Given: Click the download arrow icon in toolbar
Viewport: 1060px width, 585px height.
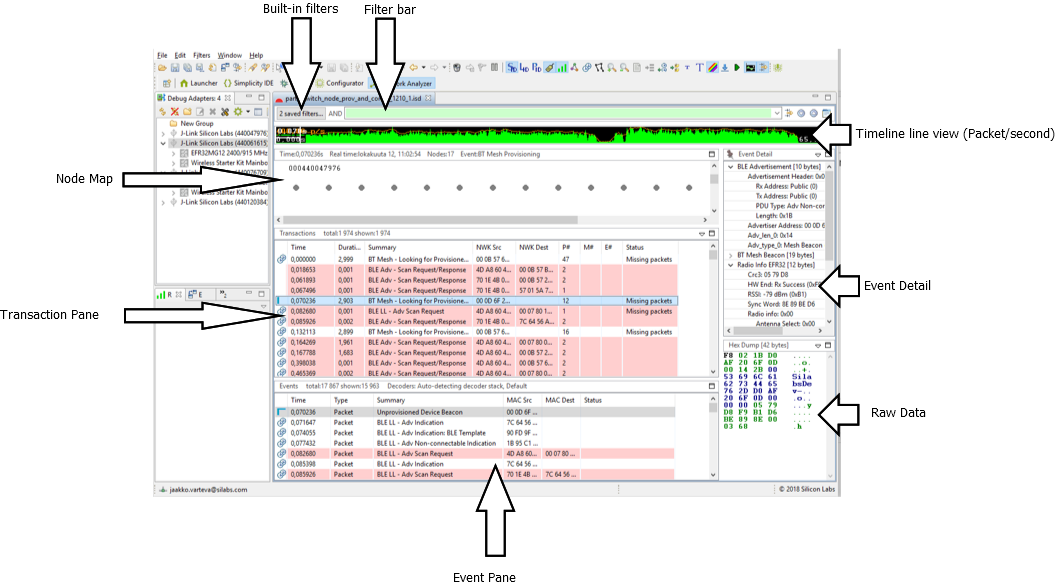Looking at the screenshot, I should point(725,68).
